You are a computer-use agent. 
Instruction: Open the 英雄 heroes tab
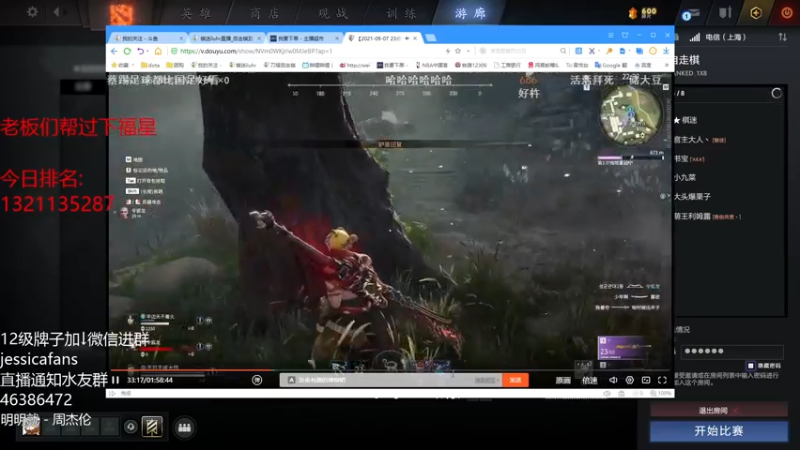196,13
